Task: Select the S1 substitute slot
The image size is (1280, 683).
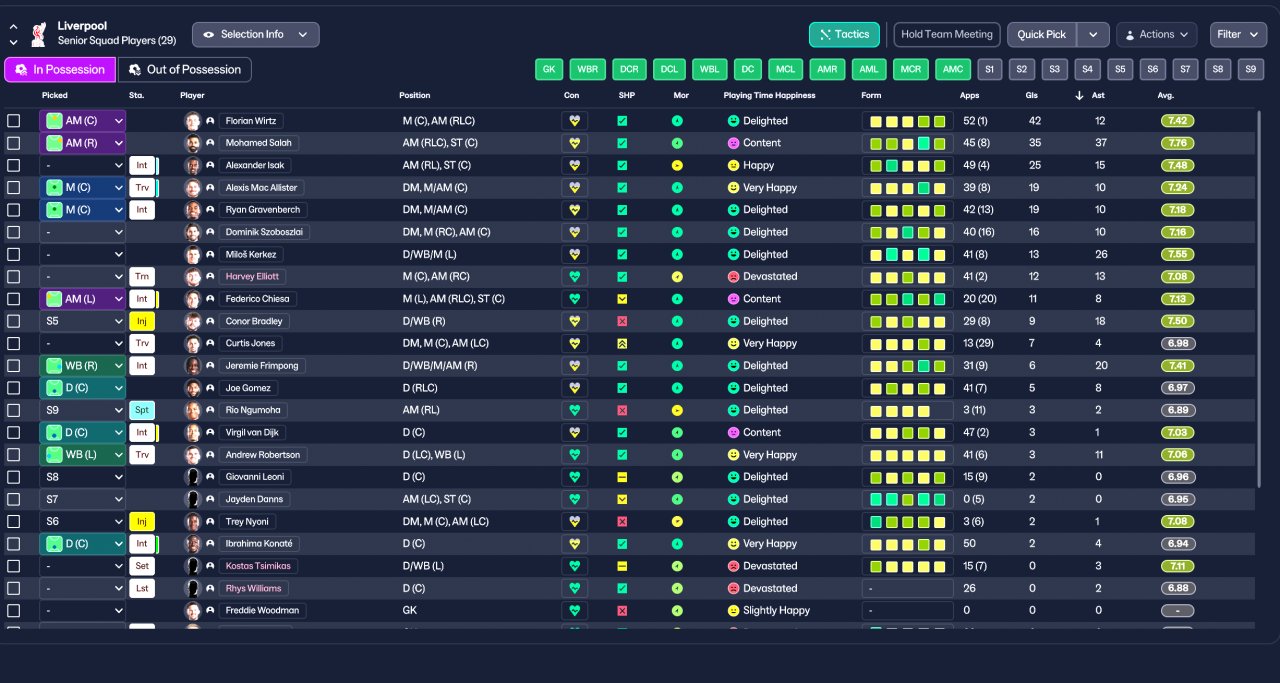Action: tap(989, 69)
